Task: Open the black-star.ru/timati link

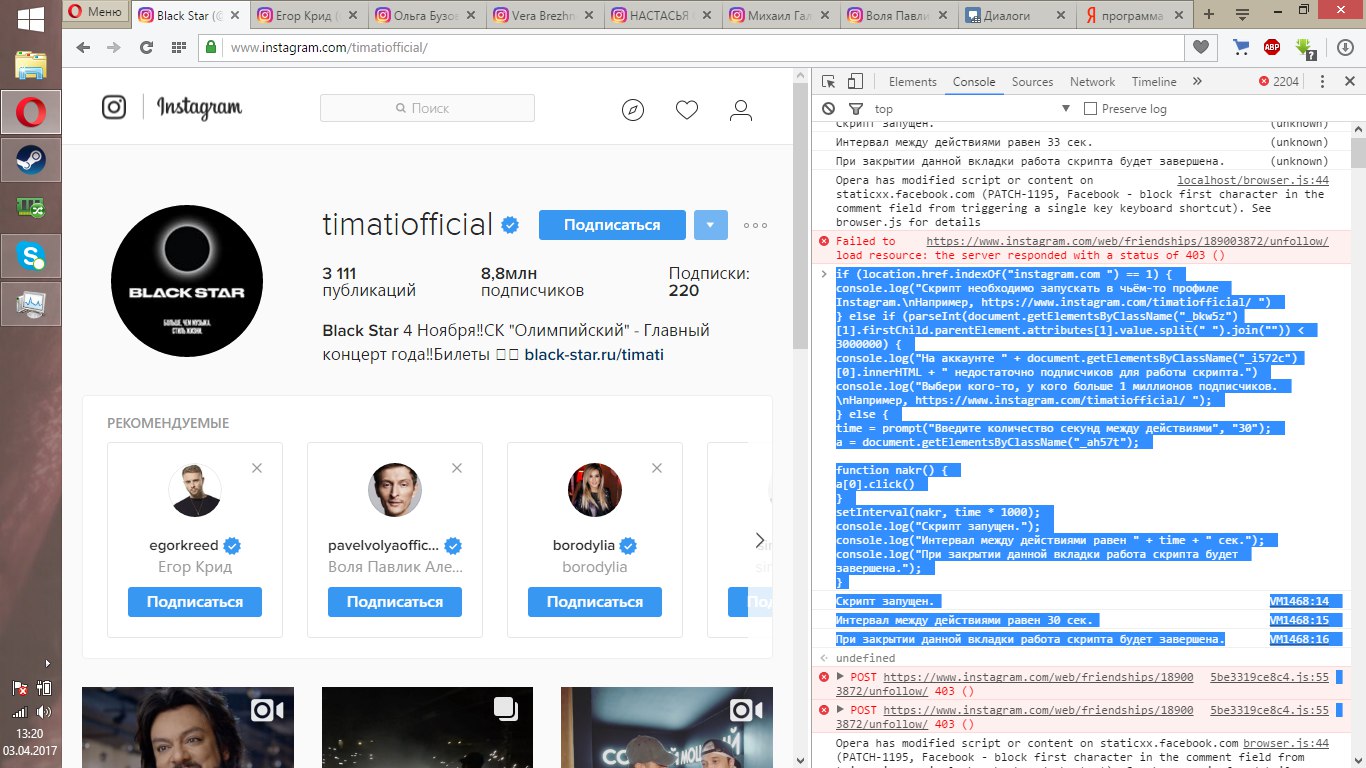Action: point(593,355)
